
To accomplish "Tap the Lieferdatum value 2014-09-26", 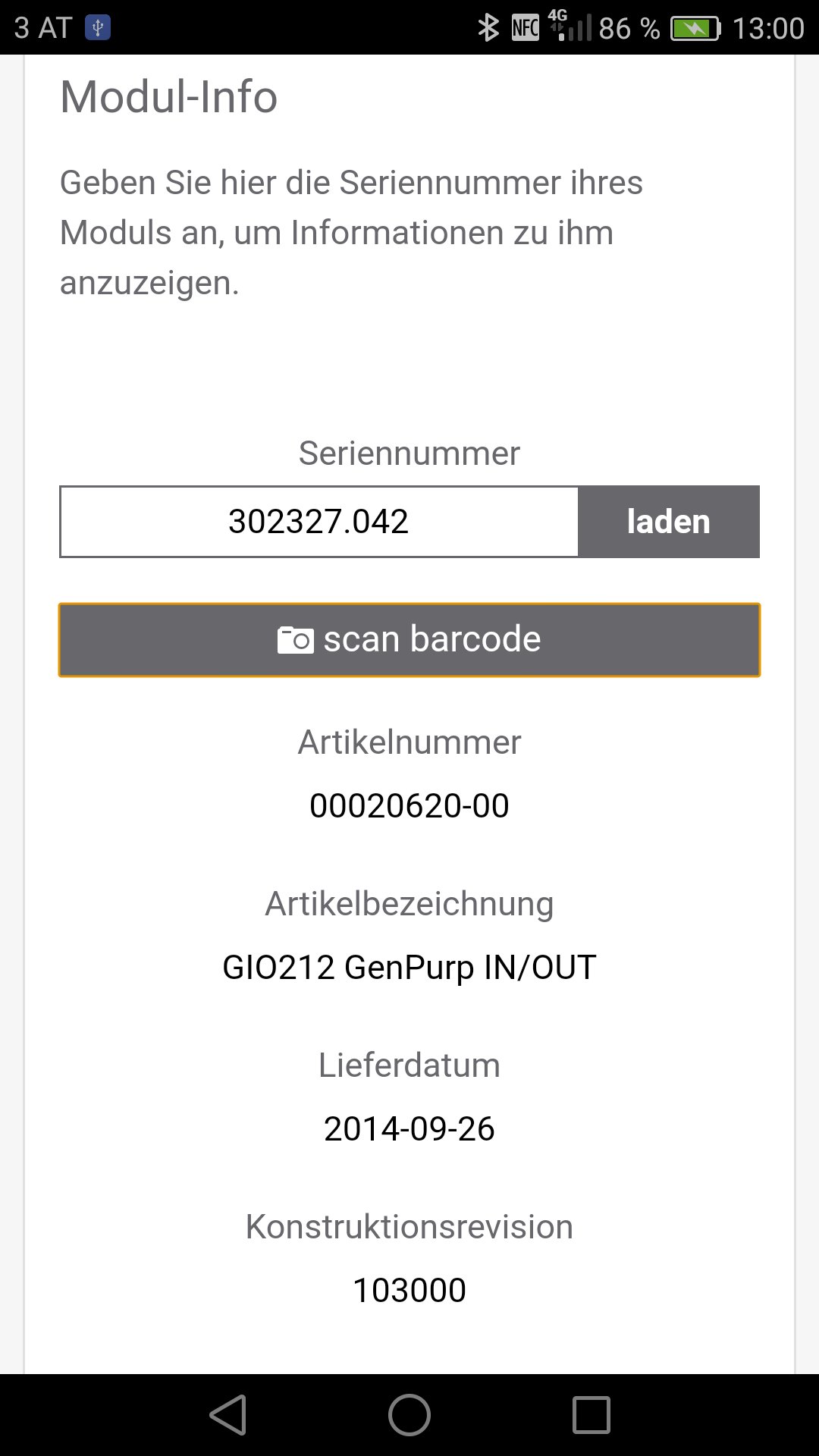I will [409, 1128].
